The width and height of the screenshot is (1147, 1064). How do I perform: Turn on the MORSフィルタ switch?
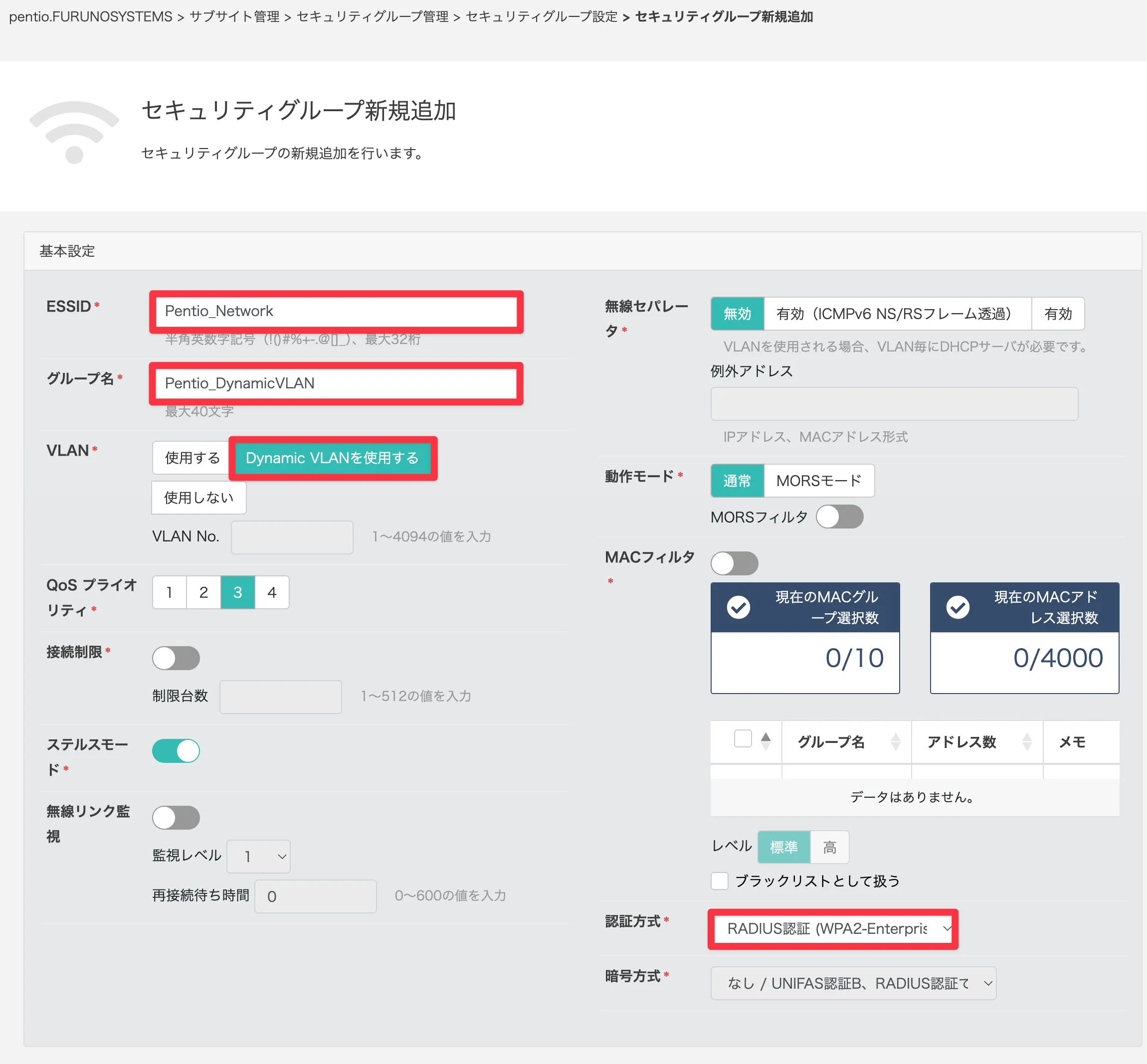[839, 517]
